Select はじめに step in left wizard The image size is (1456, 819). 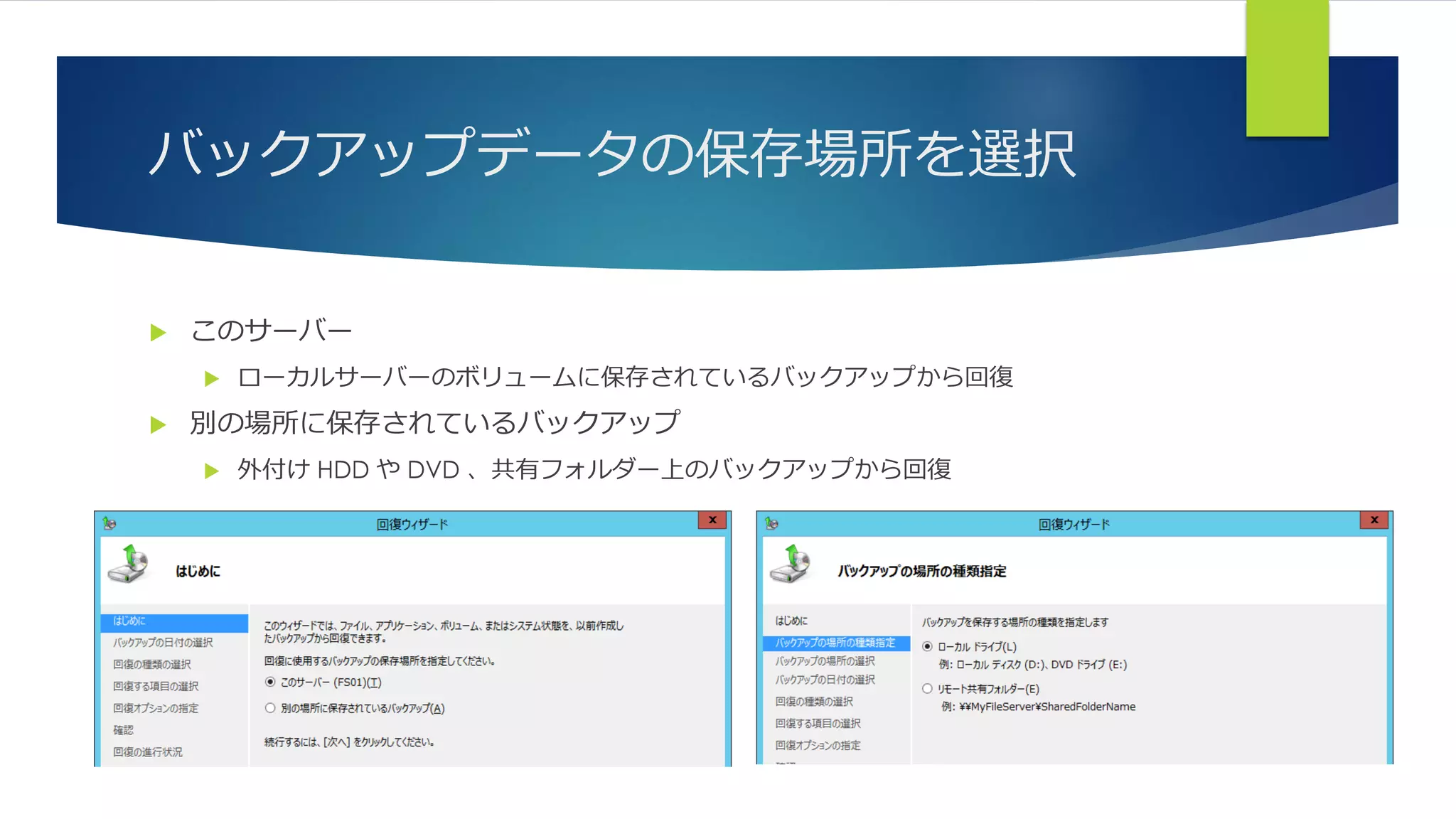coord(174,621)
